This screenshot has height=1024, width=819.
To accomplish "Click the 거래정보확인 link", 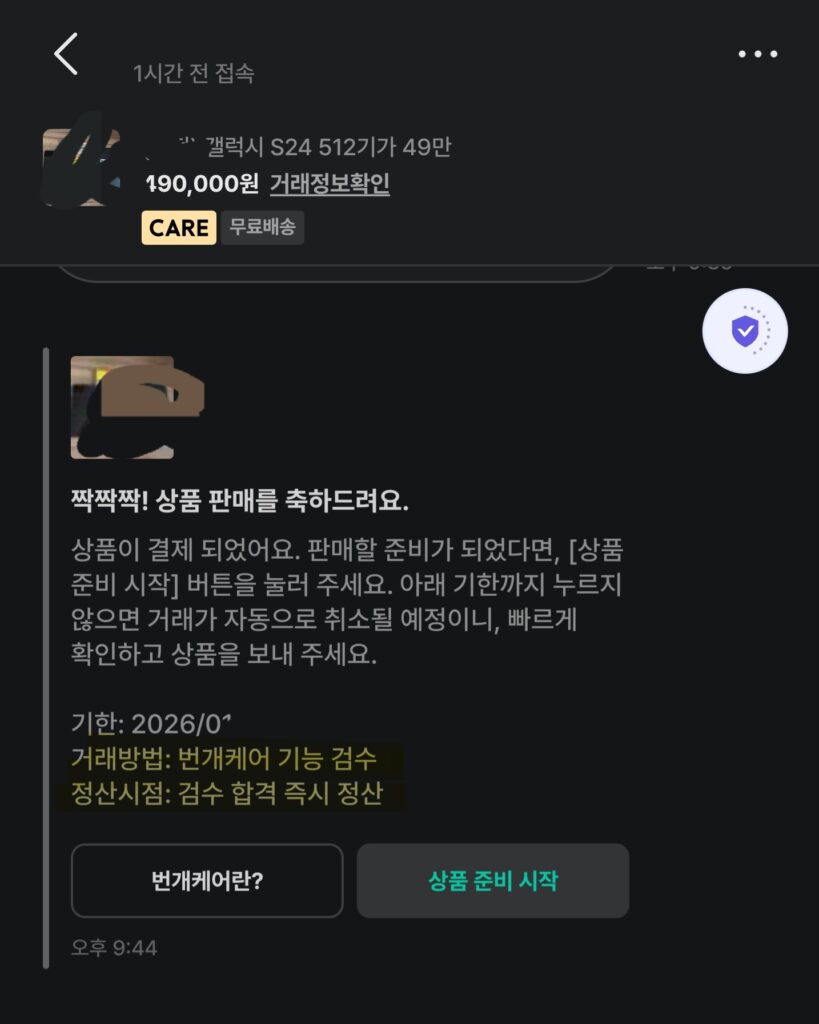I will [x=329, y=184].
